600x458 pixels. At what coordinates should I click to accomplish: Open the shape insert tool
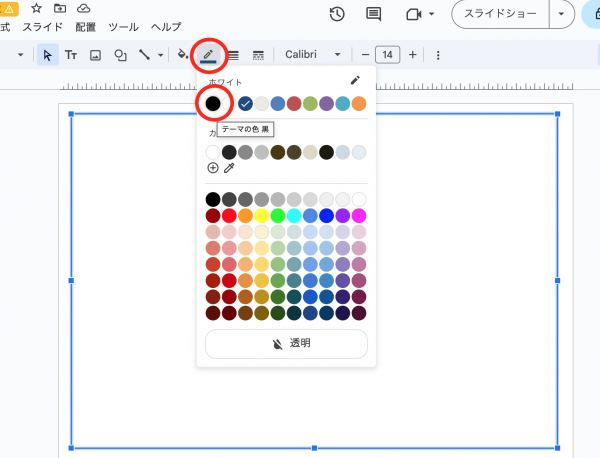click(120, 55)
